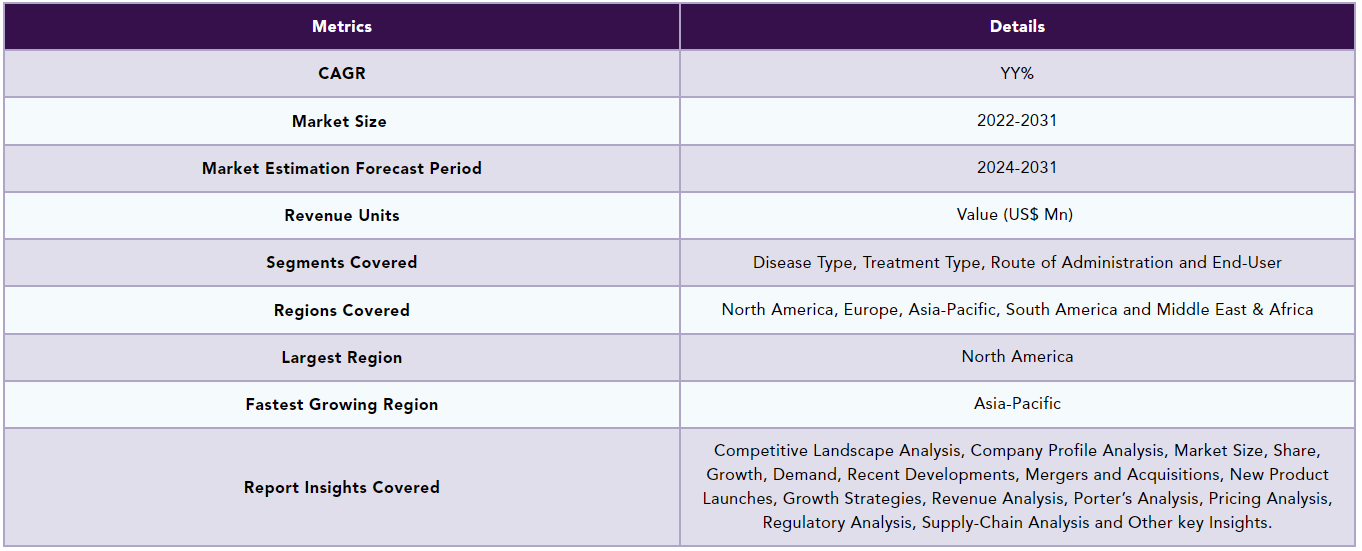Image resolution: width=1362 pixels, height=551 pixels.
Task: Select the Market Size label cell
Action: pos(342,121)
